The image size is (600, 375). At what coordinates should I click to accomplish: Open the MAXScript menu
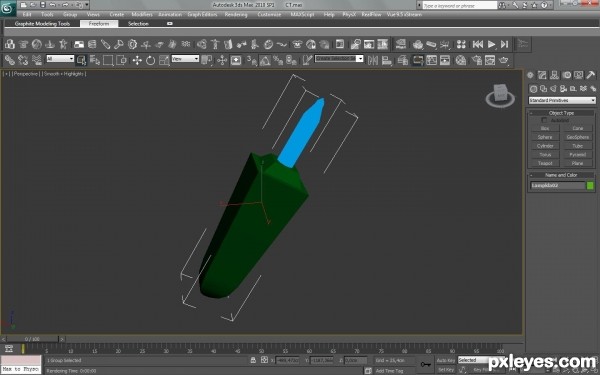tap(302, 15)
